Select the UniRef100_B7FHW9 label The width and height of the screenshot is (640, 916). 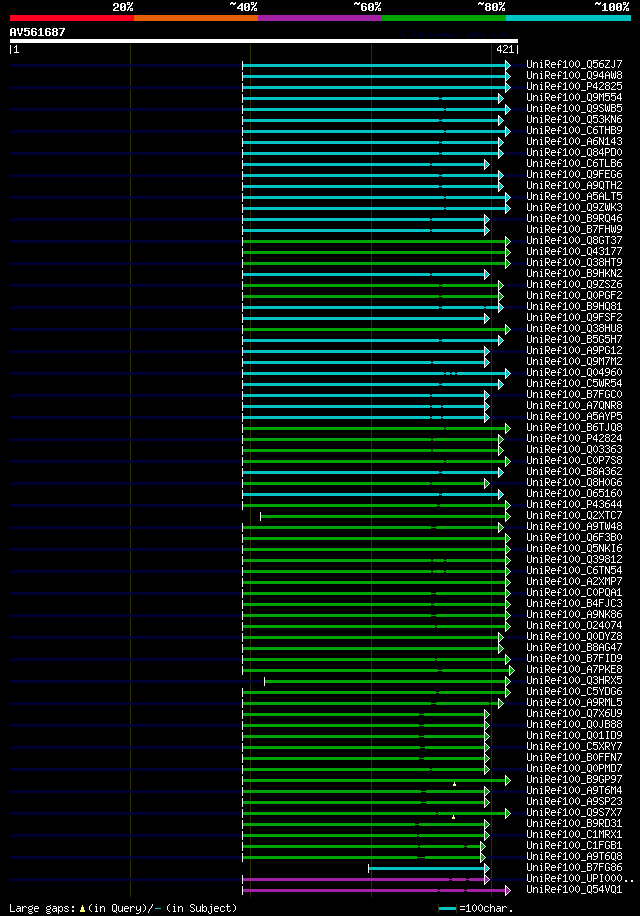(574, 230)
